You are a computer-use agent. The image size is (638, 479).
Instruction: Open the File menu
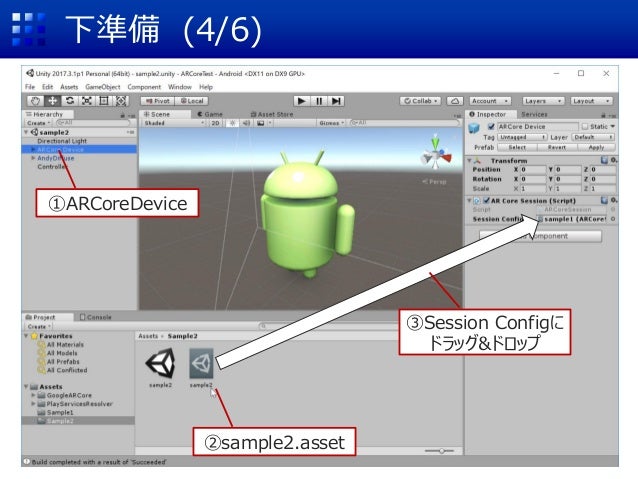[x=30, y=87]
